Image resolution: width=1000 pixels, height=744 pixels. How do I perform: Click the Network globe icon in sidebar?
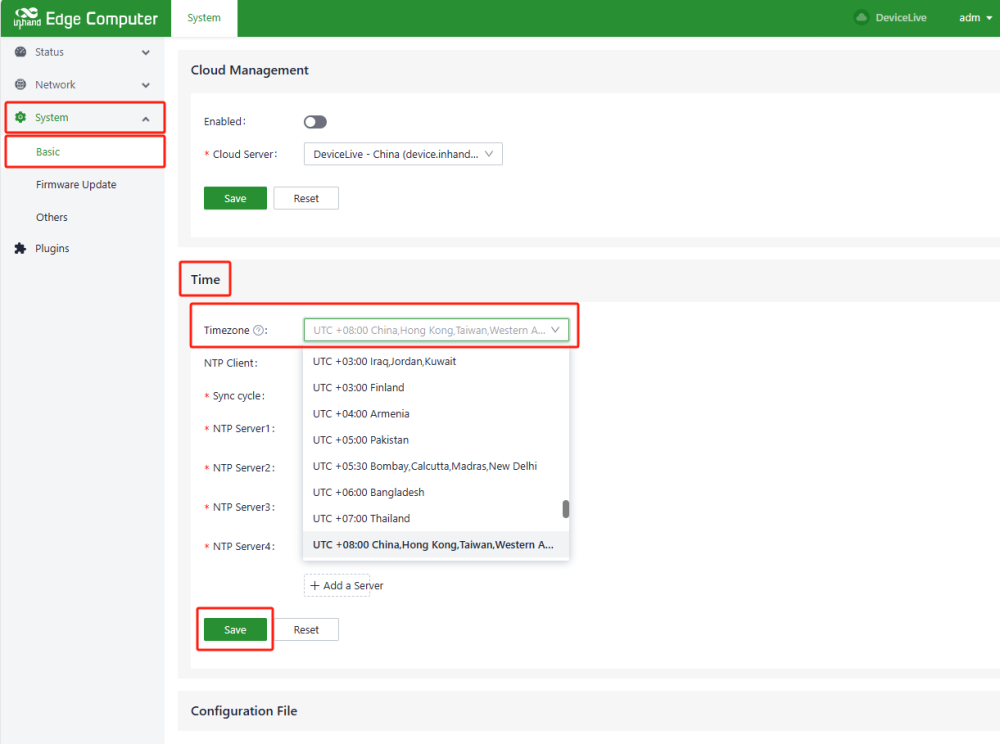[20, 85]
